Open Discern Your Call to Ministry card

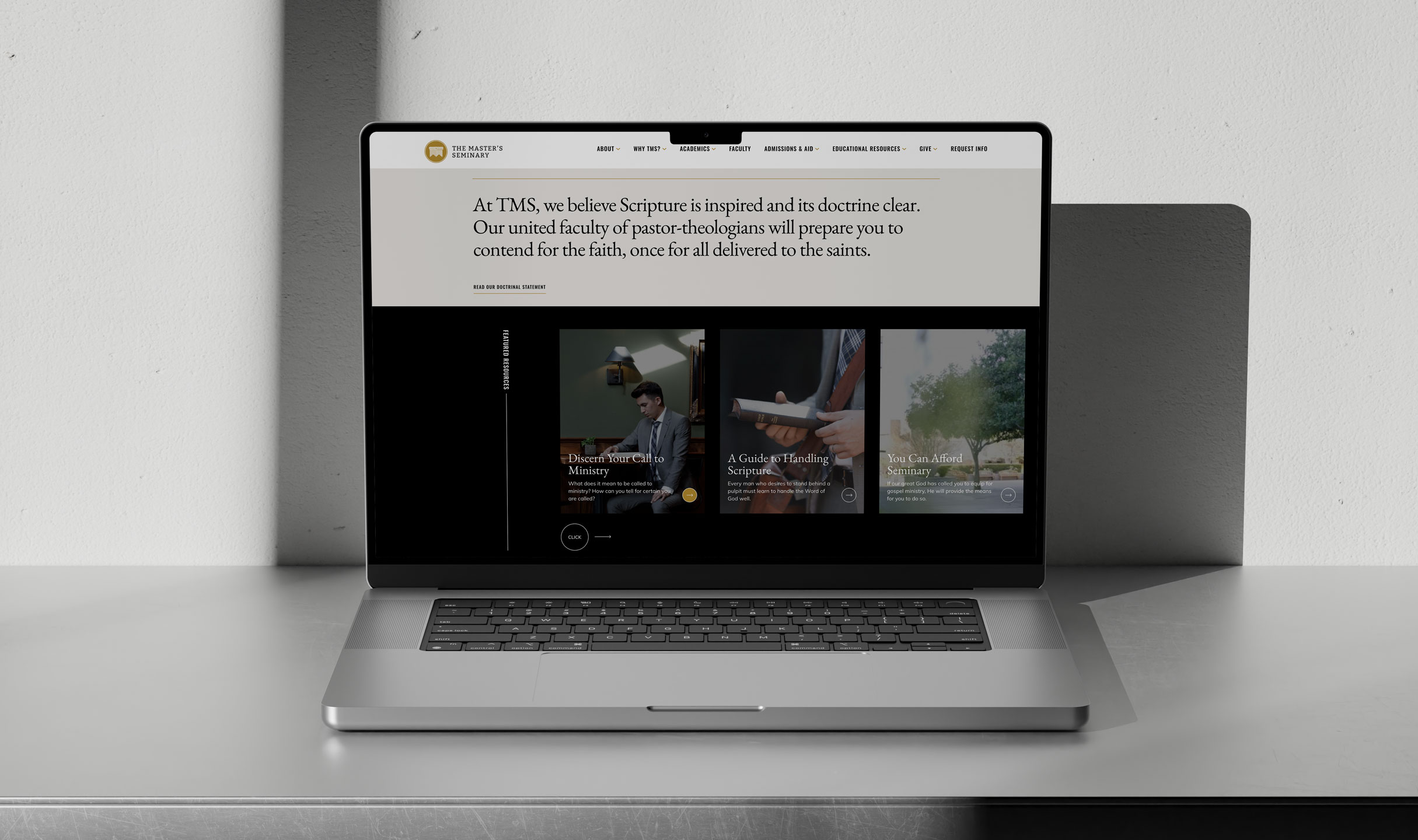point(690,494)
